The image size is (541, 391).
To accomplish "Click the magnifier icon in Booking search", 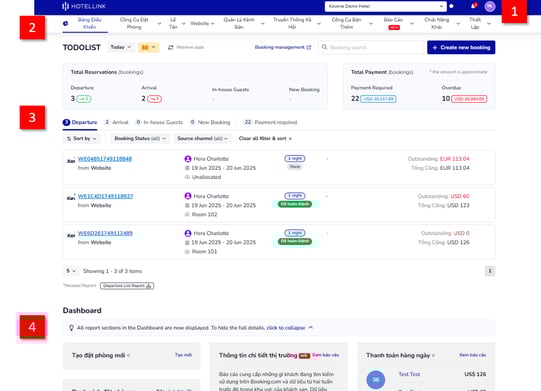I will click(x=324, y=47).
